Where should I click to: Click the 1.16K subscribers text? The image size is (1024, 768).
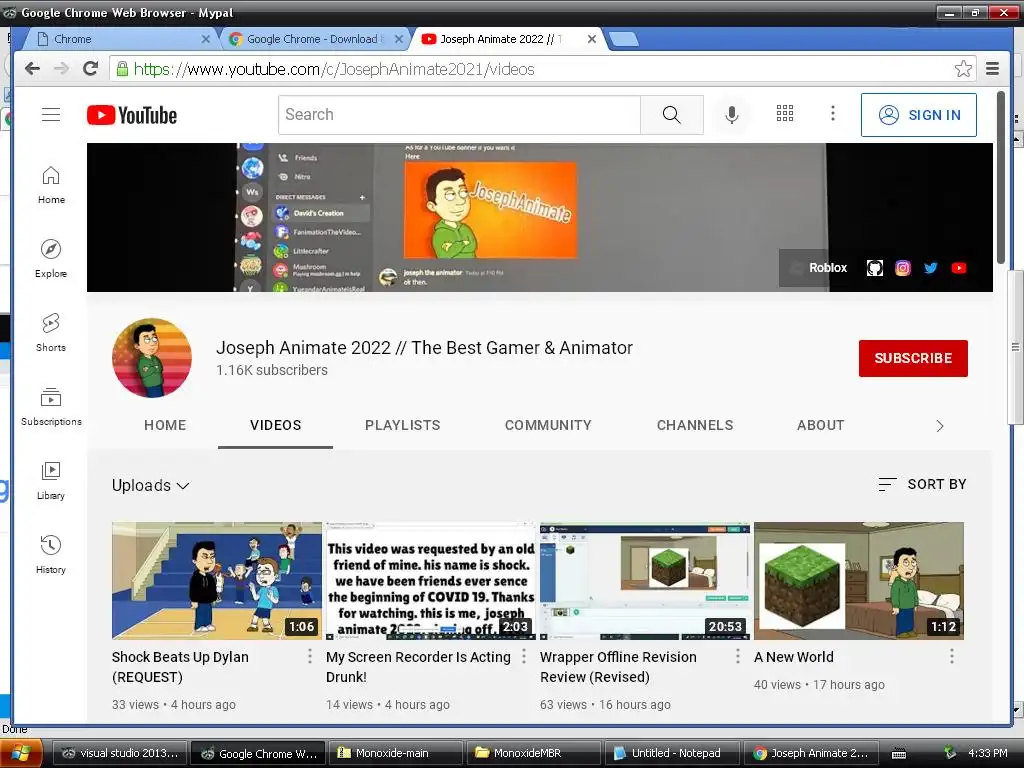click(272, 370)
